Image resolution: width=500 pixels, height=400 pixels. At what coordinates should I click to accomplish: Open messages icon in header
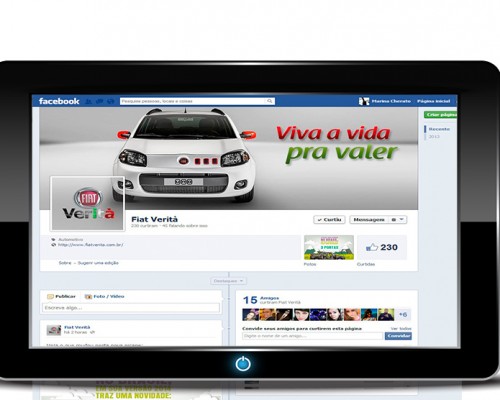(99, 101)
